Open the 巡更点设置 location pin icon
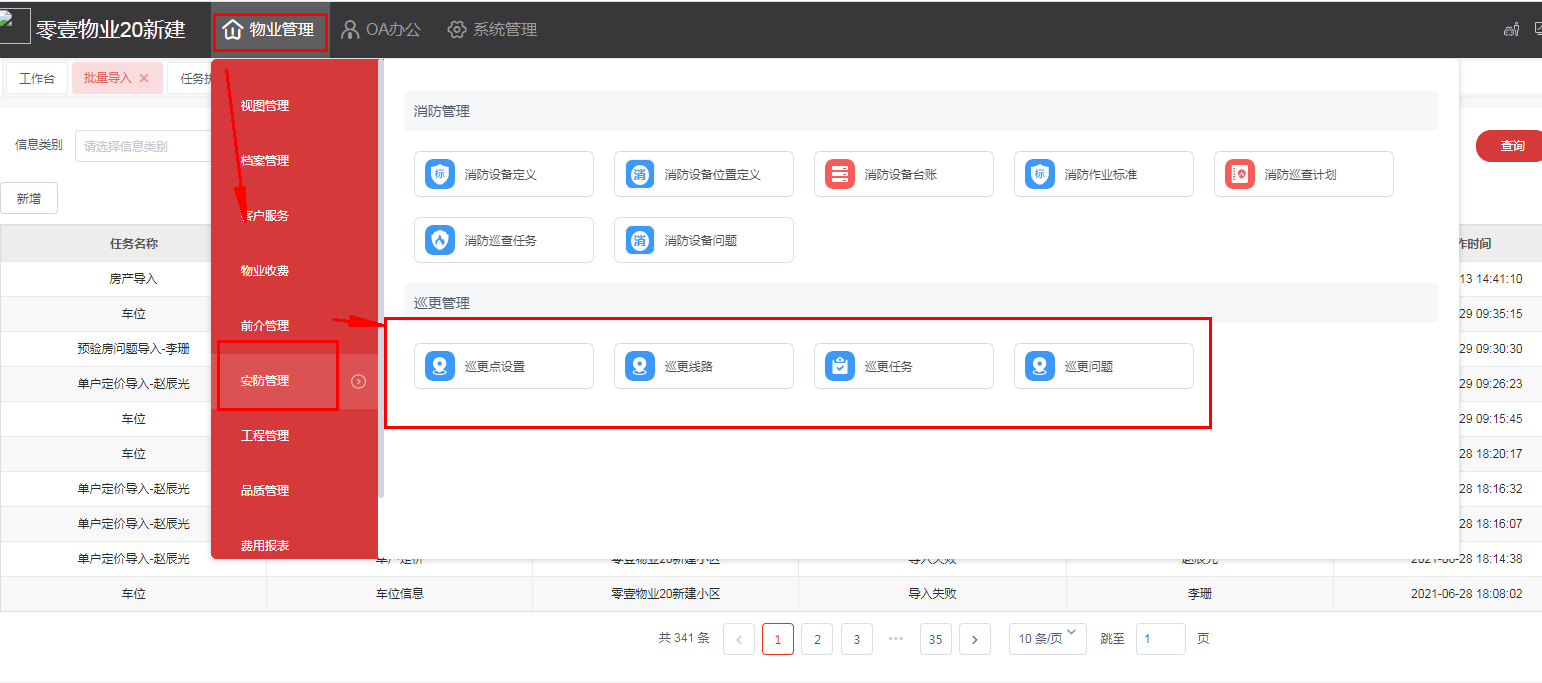This screenshot has height=683, width=1542. 440,366
